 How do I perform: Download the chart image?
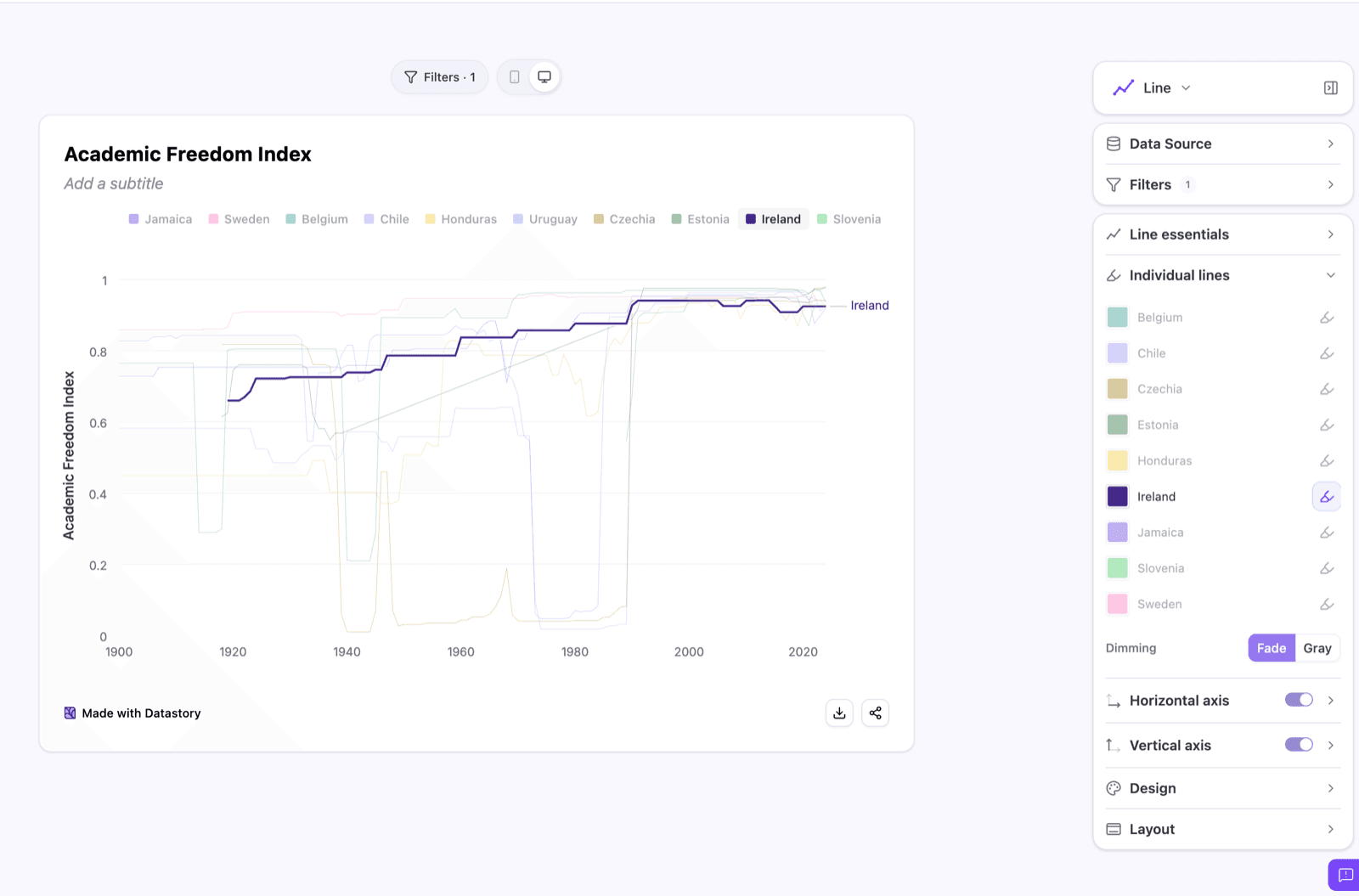[839, 713]
